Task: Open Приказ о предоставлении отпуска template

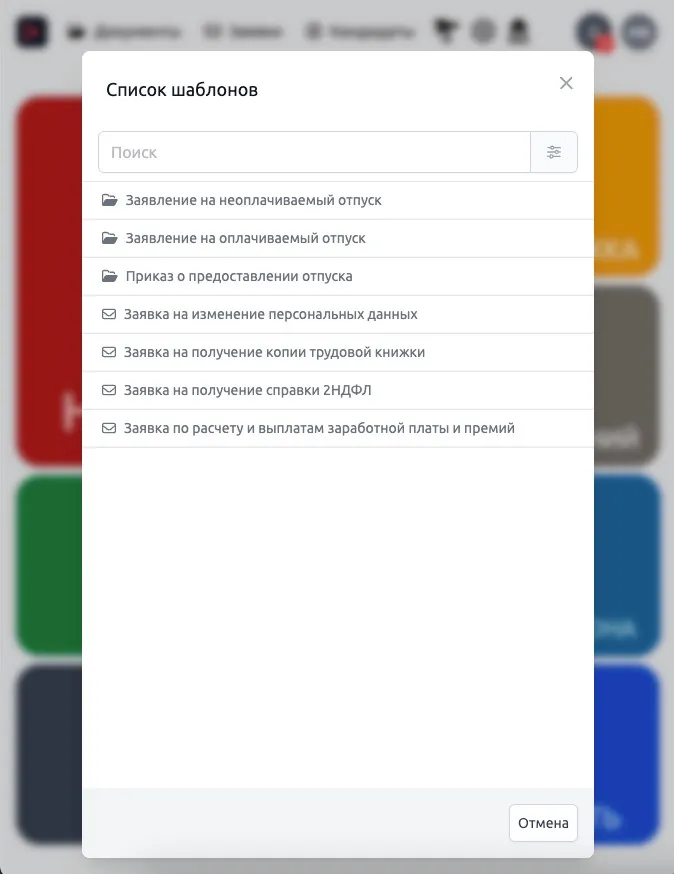Action: click(x=239, y=276)
